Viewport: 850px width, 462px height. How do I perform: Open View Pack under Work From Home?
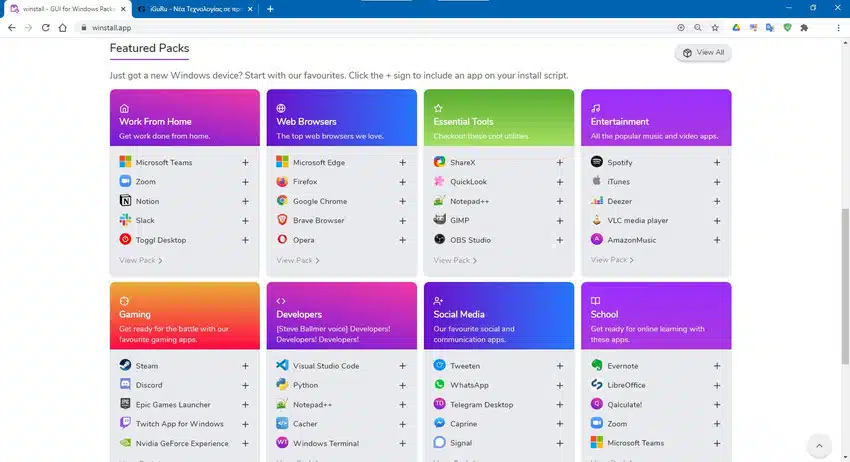point(140,260)
